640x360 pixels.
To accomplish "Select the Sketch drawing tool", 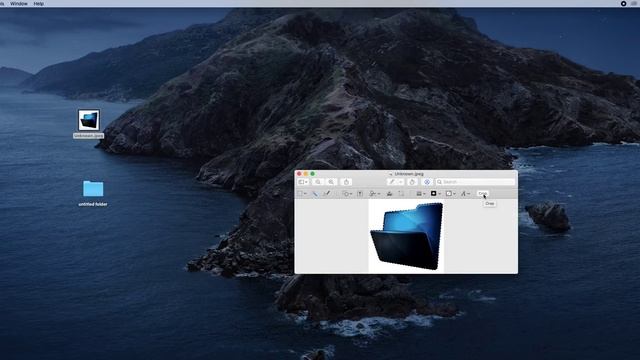I will [327, 193].
